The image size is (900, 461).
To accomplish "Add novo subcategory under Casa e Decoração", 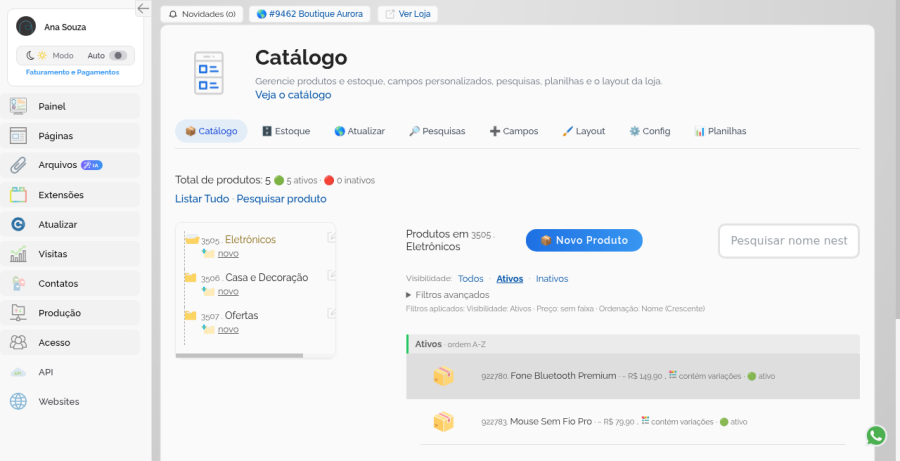I will [x=228, y=291].
